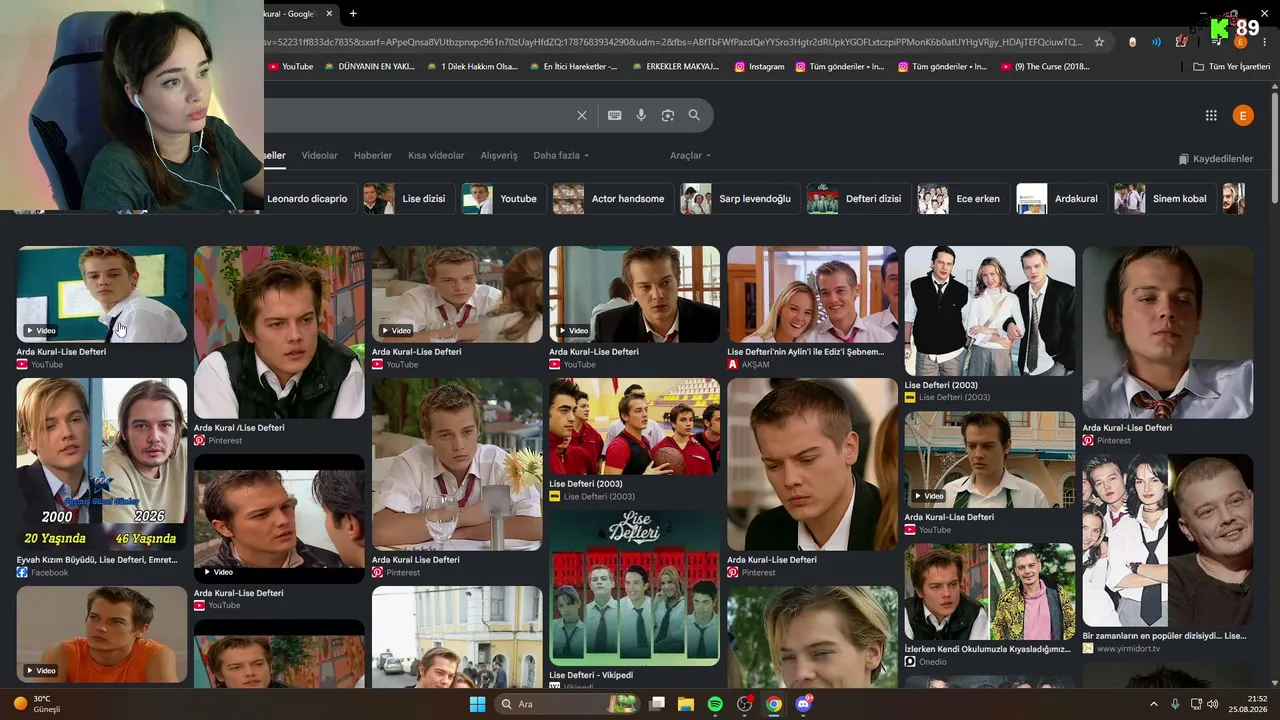Open The Curse (2018 bookmark
The image size is (1280, 720).
tap(1045, 67)
